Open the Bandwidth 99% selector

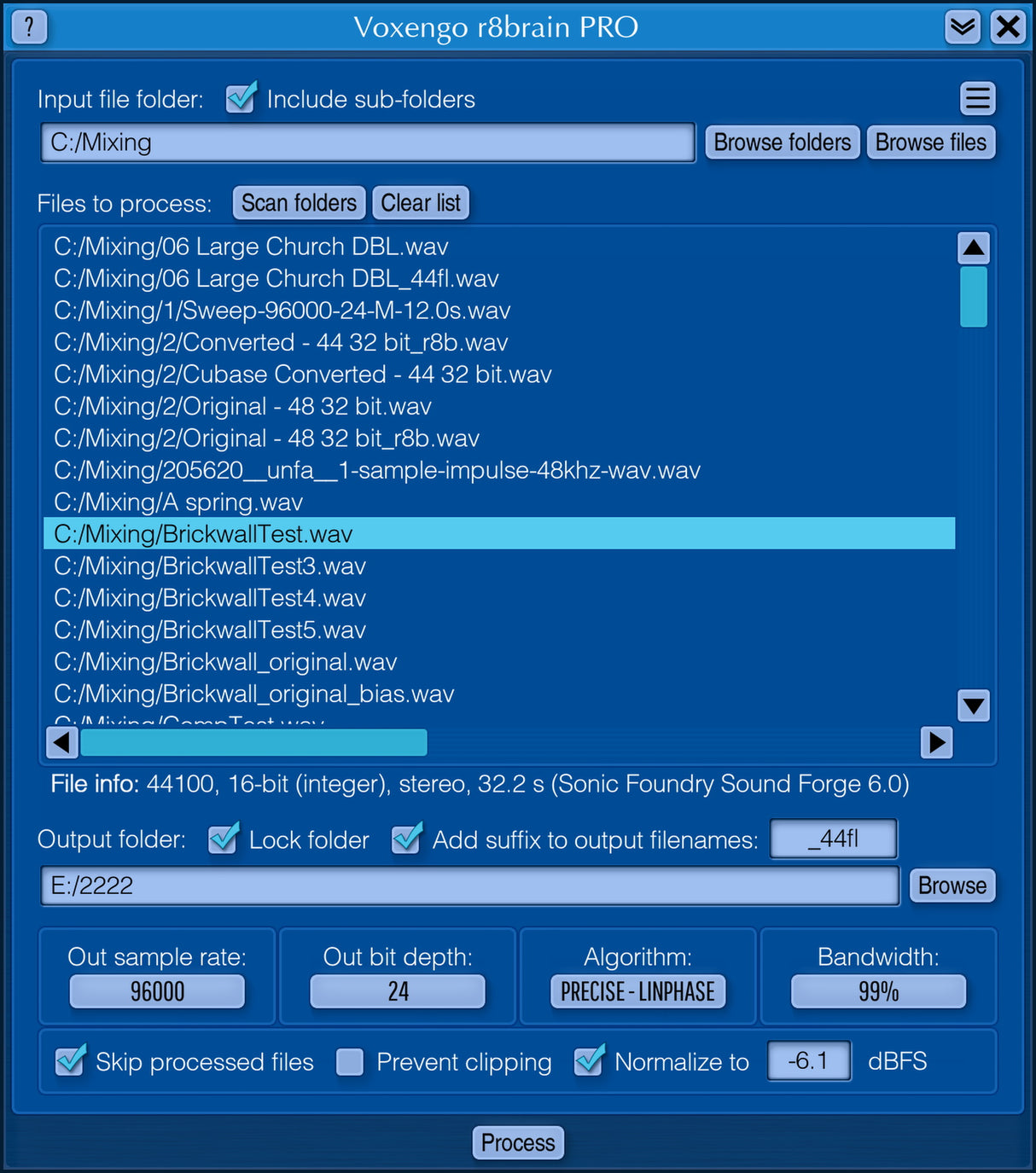878,991
